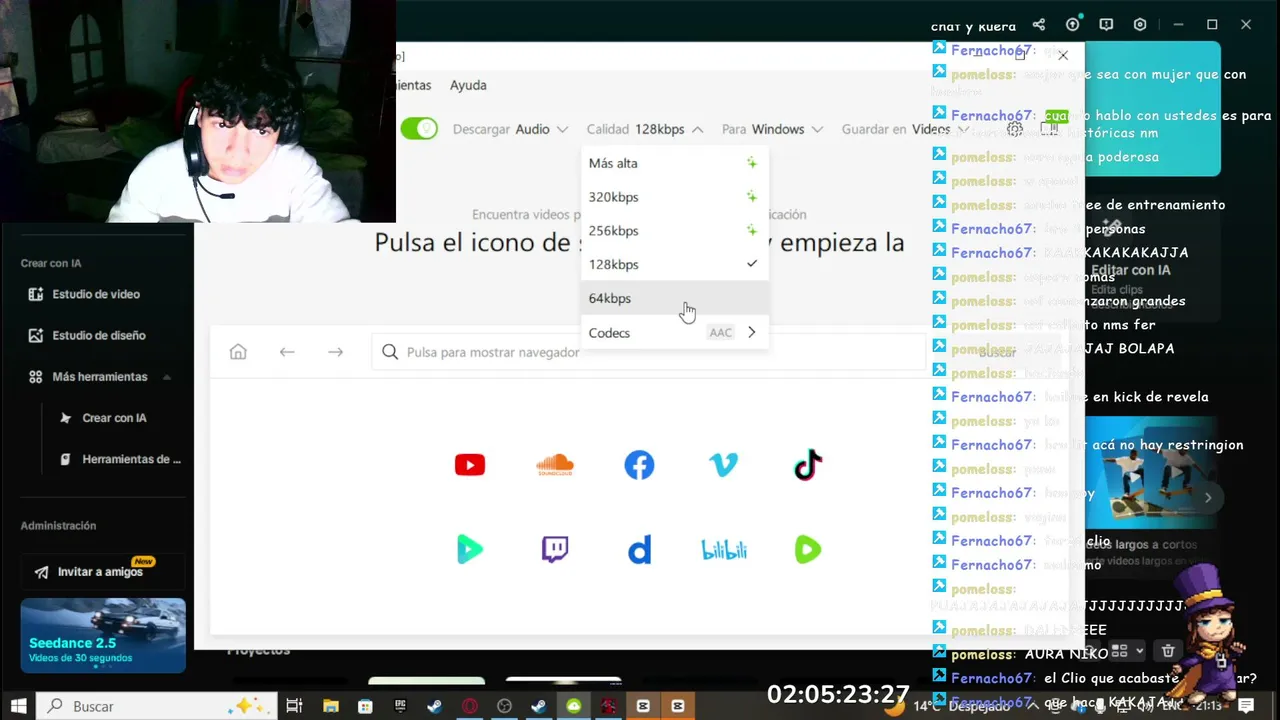Select 256kbps quality option
This screenshot has width=1280, height=720.
click(674, 231)
